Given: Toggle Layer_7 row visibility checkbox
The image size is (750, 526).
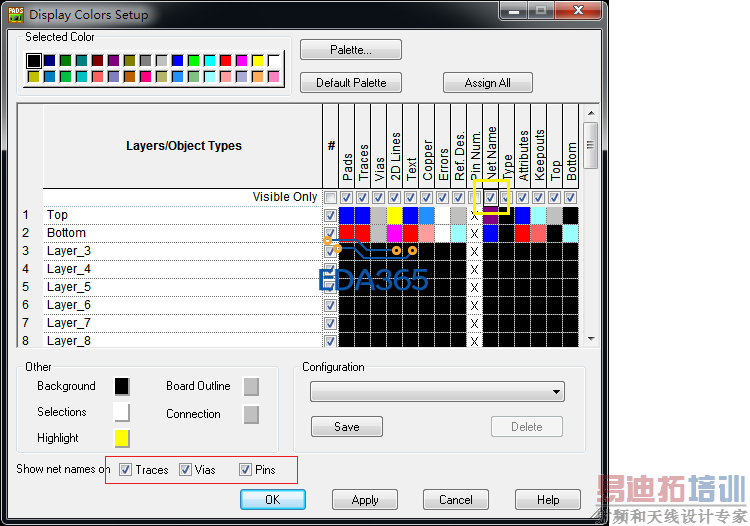Looking at the screenshot, I should (331, 323).
